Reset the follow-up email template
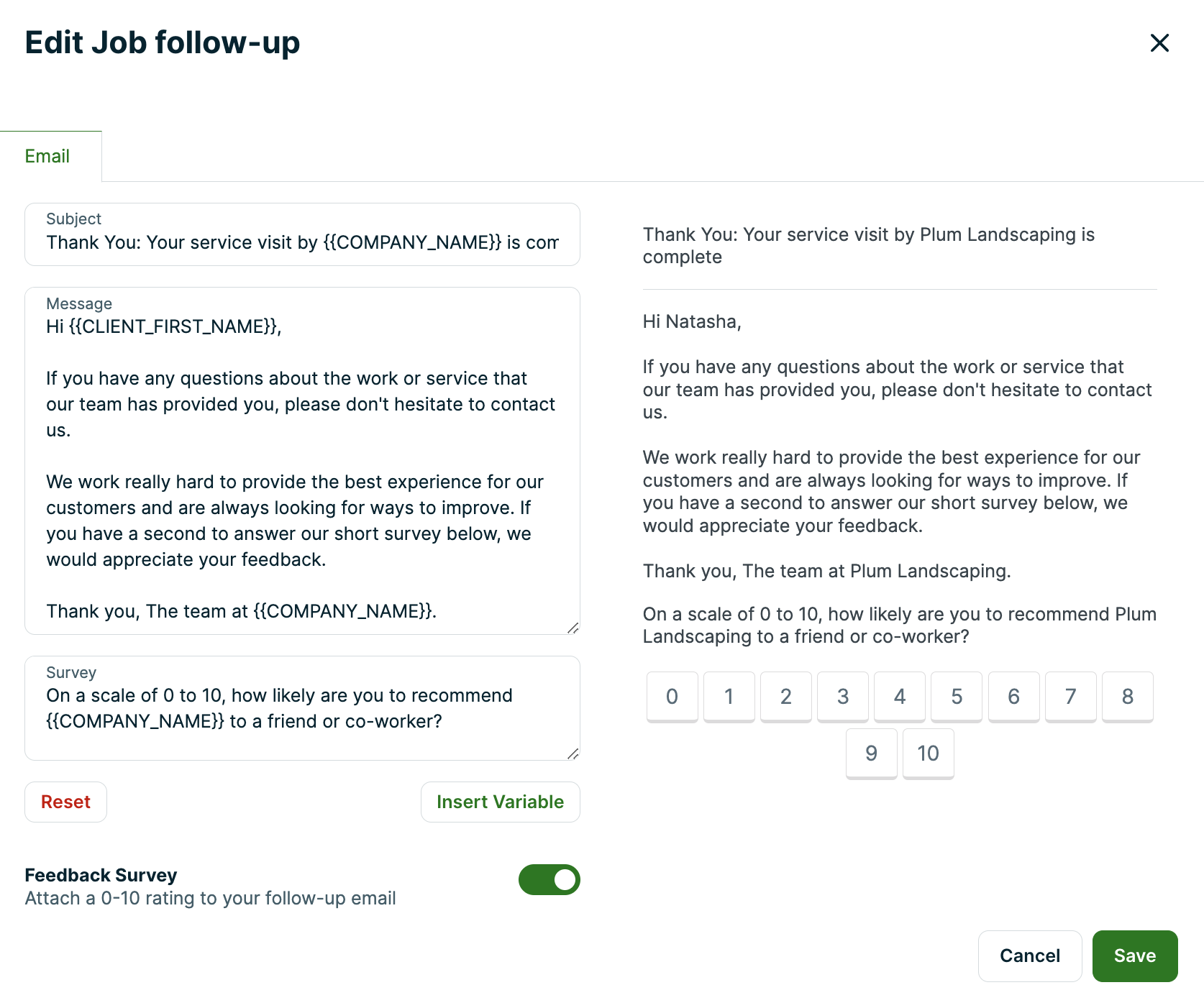Image resolution: width=1204 pixels, height=1008 pixels. tap(65, 802)
